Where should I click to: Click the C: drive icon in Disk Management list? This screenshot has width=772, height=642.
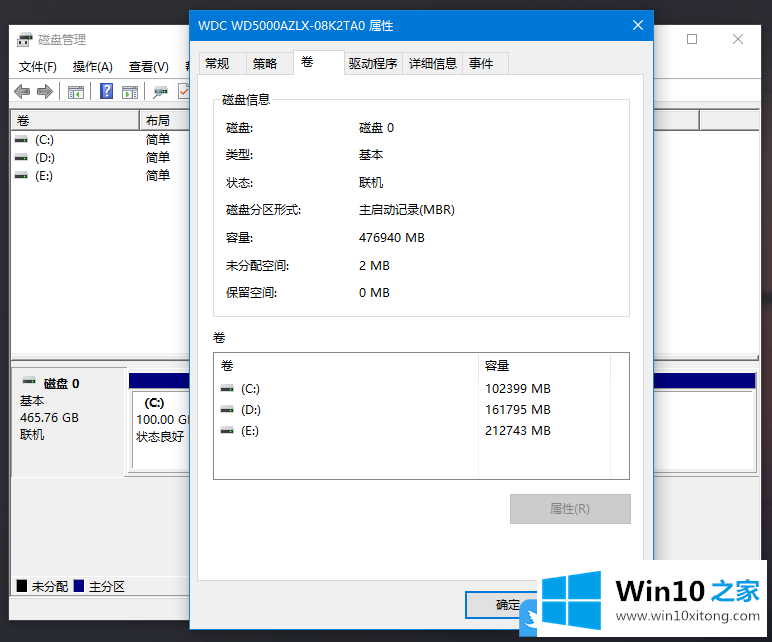[x=21, y=140]
